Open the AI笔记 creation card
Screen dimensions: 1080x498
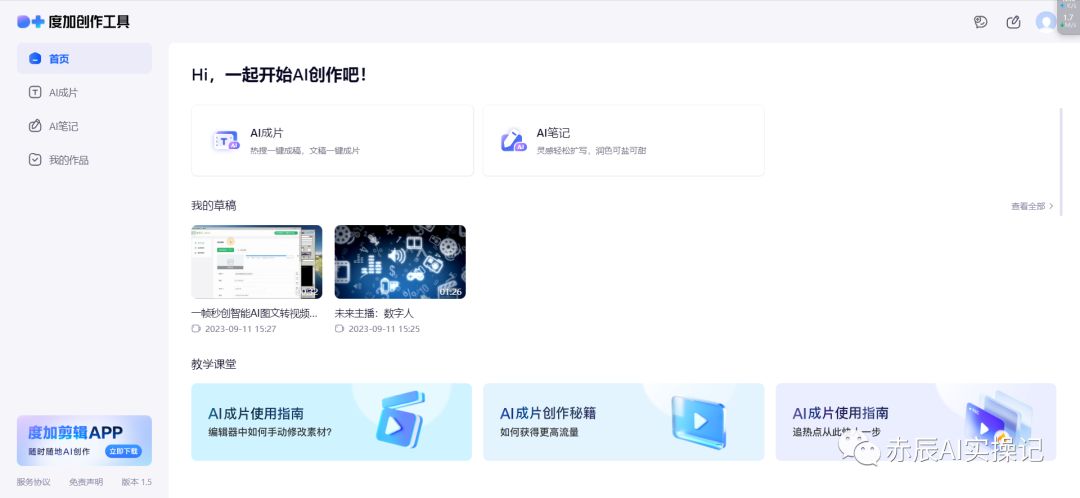[x=623, y=141]
